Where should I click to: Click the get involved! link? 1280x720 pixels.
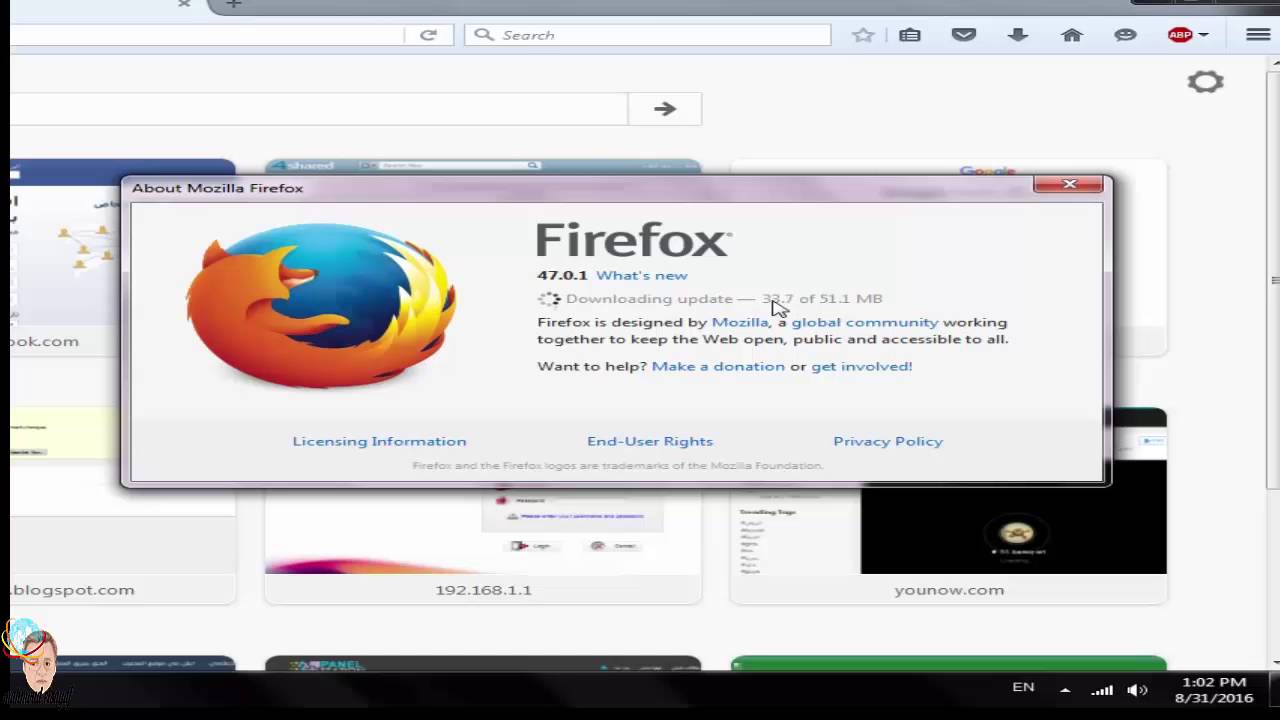[862, 366]
